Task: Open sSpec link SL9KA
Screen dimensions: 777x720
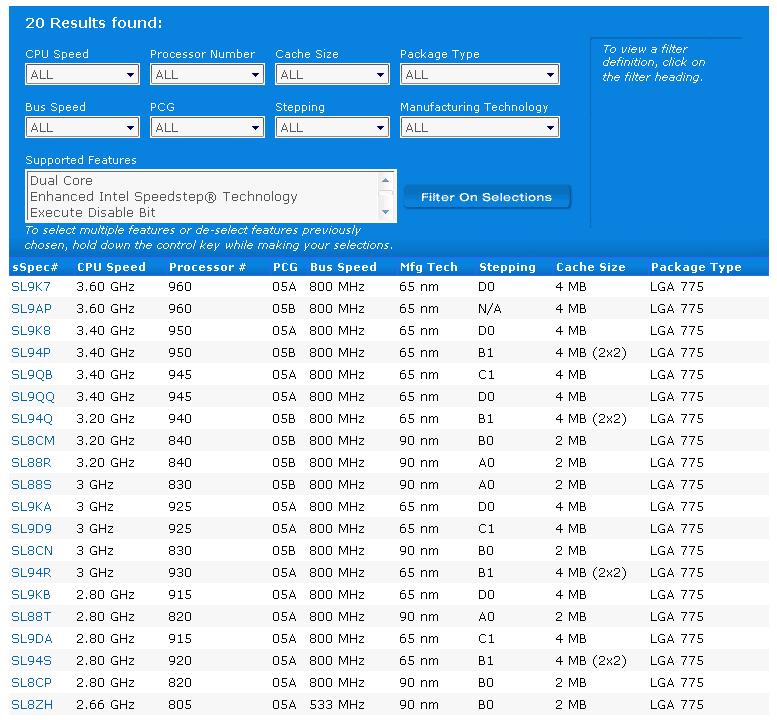Action: pyautogui.click(x=31, y=507)
